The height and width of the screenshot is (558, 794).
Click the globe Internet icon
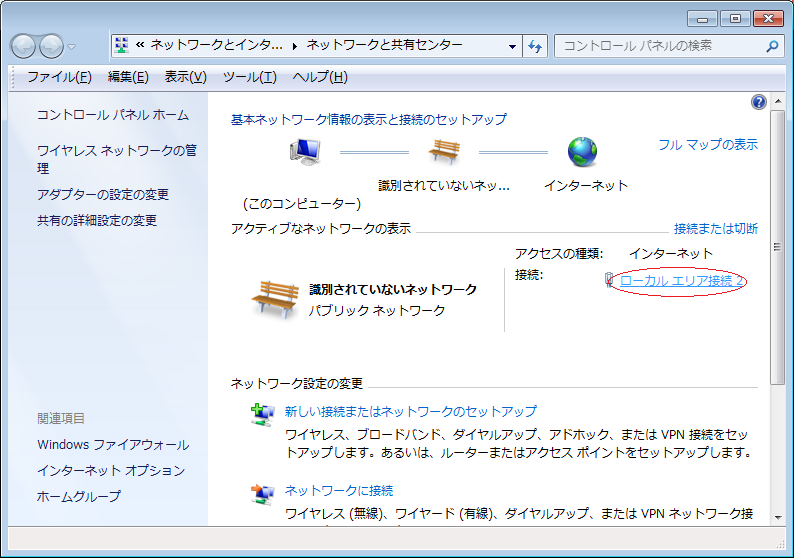click(582, 152)
